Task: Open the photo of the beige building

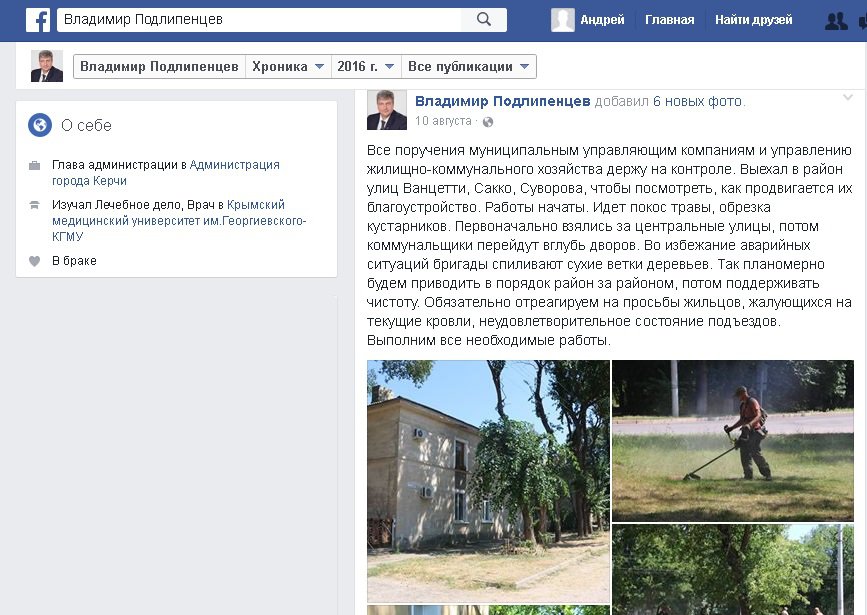Action: (488, 481)
